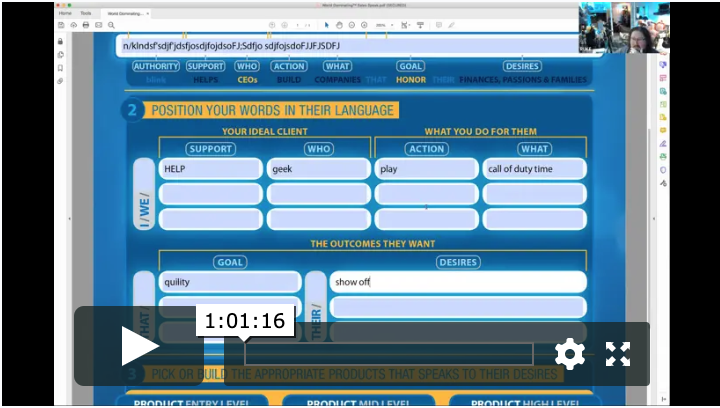Click the search magnifier in Acrobat toolbar

click(x=111, y=24)
